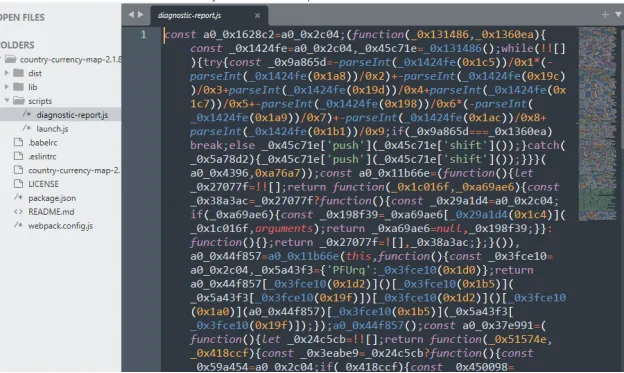This screenshot has height=373, width=624.
Task: Add a new tab with plus icon
Action: point(605,14)
